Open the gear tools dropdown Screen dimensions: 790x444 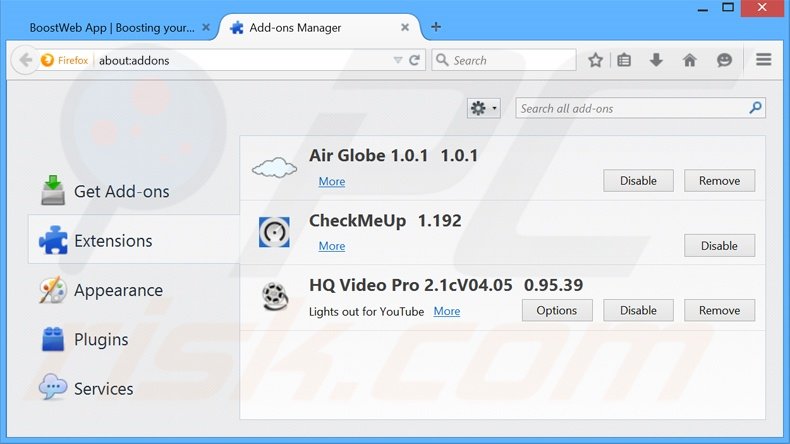(483, 108)
